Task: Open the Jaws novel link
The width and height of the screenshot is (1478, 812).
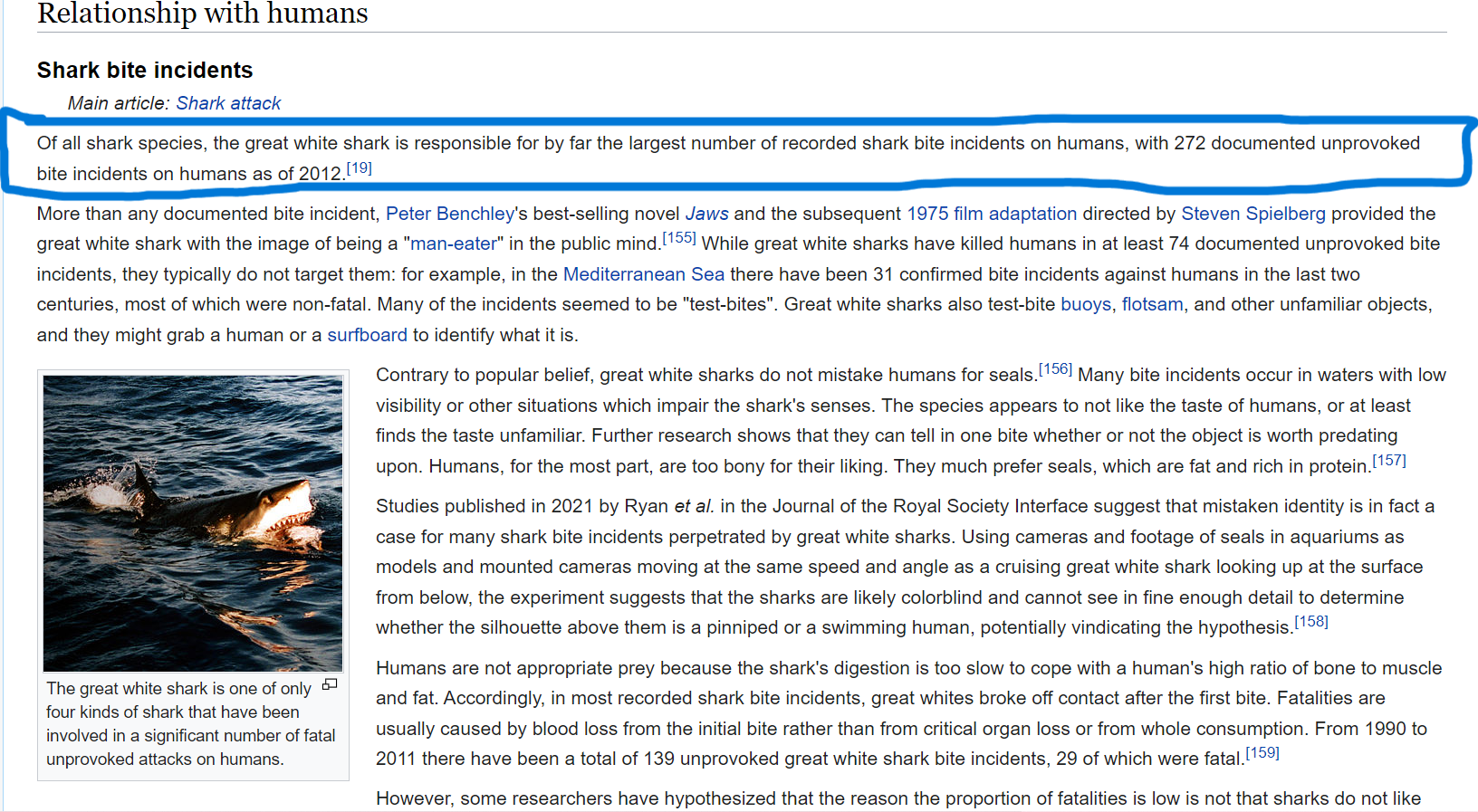Action: [706, 214]
